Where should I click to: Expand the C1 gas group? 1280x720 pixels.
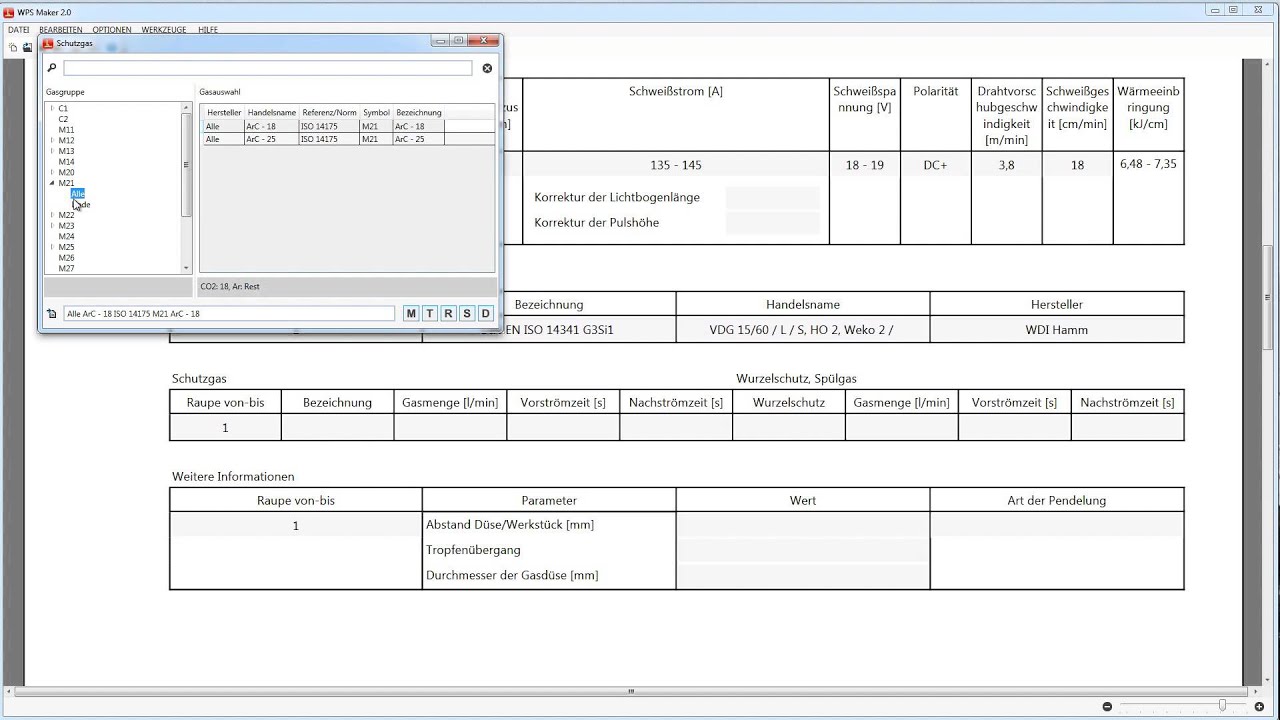(52, 108)
